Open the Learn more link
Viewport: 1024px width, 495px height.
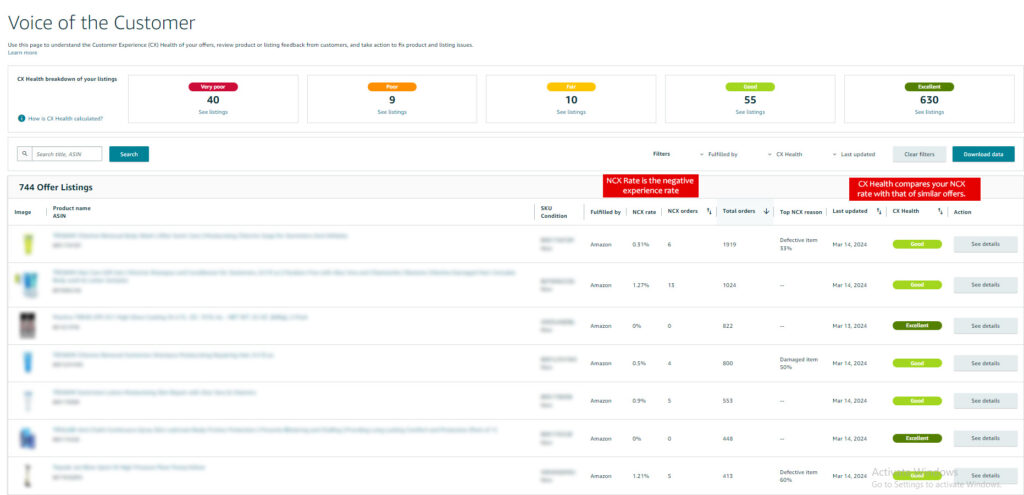coord(22,52)
